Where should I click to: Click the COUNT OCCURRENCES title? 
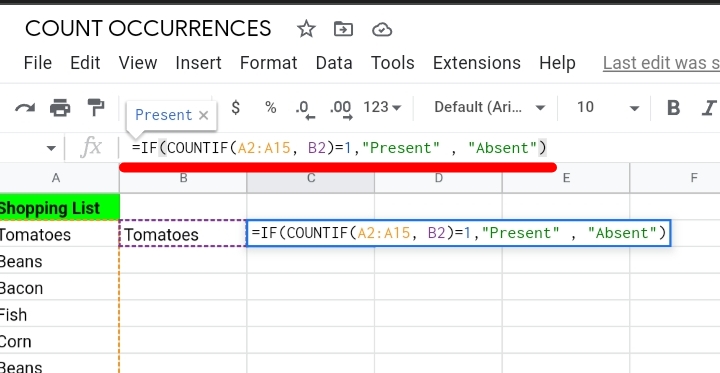(148, 28)
